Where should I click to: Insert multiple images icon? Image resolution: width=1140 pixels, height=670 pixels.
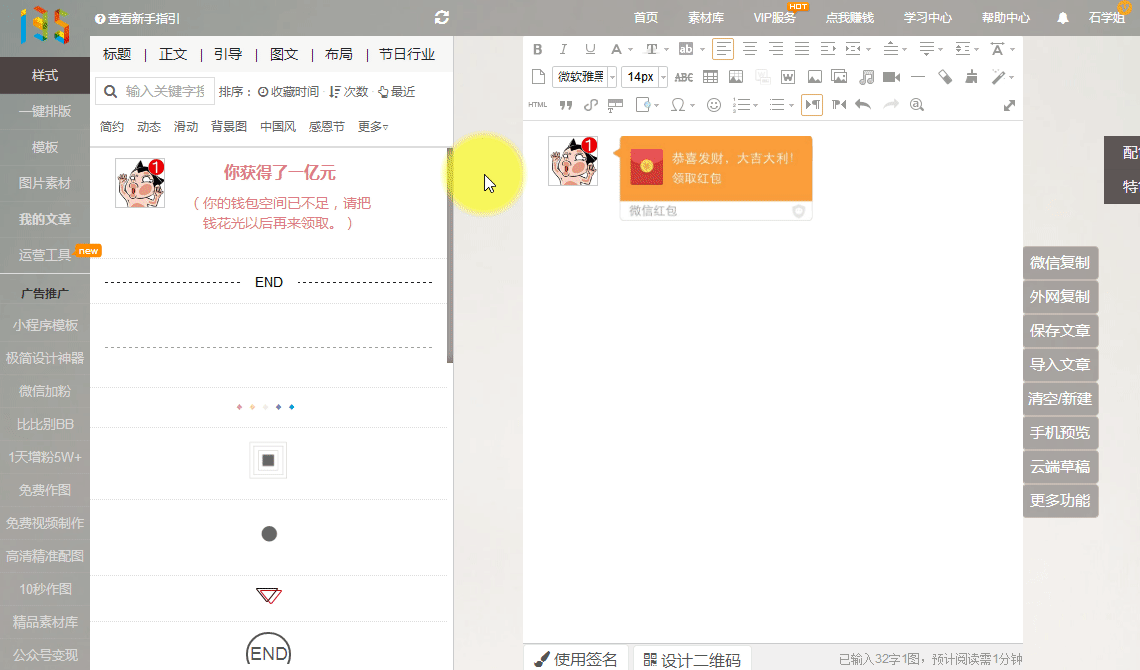pyautogui.click(x=839, y=77)
